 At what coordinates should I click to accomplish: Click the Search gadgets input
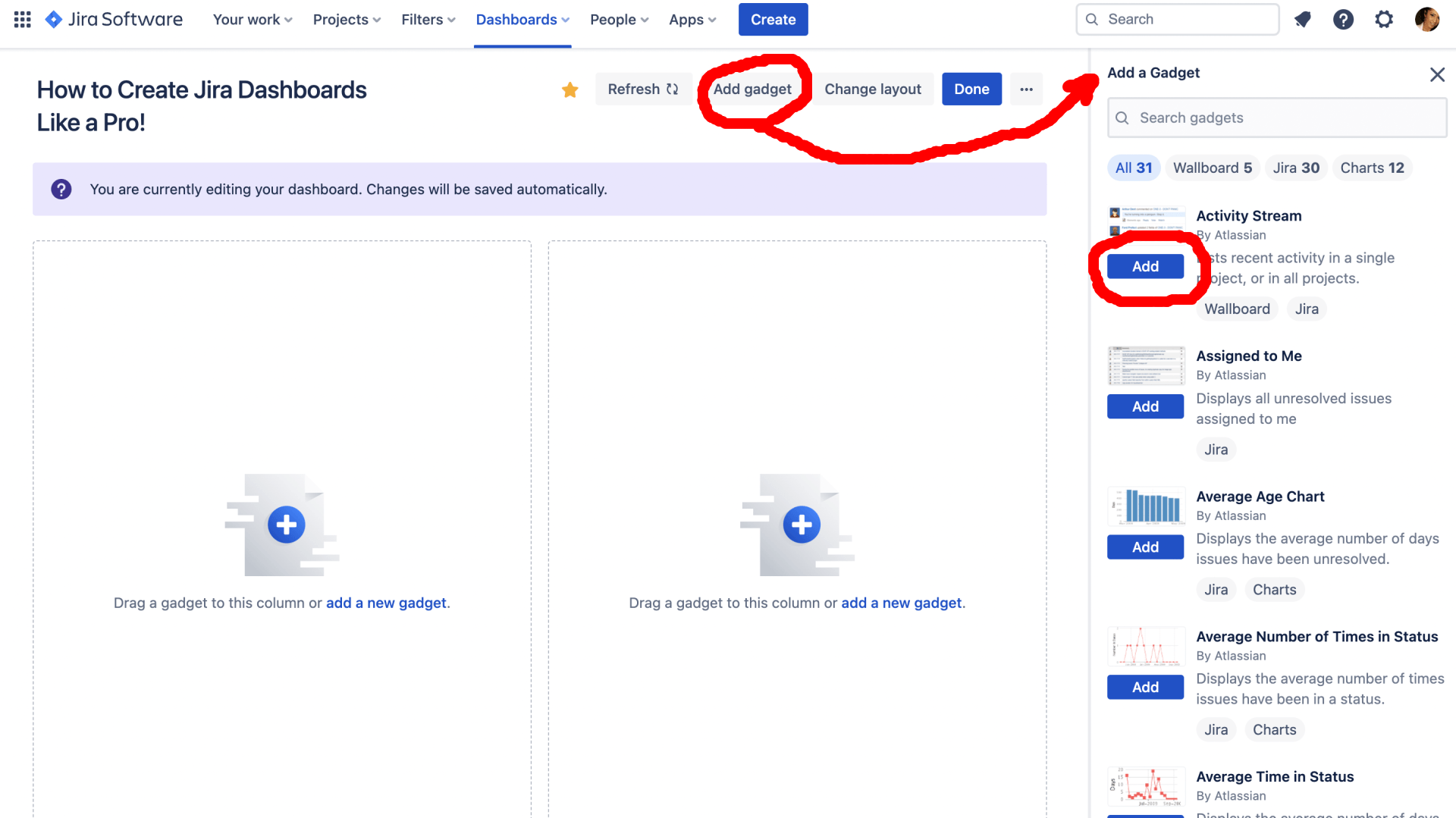coord(1277,118)
